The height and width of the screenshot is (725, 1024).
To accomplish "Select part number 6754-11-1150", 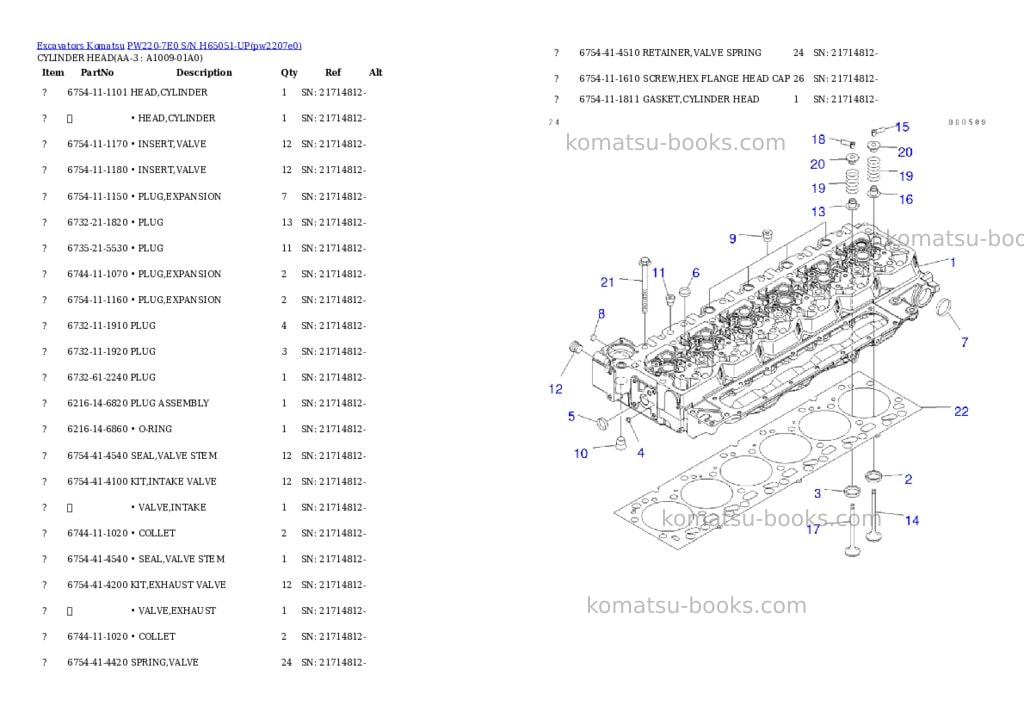I will coord(97,197).
